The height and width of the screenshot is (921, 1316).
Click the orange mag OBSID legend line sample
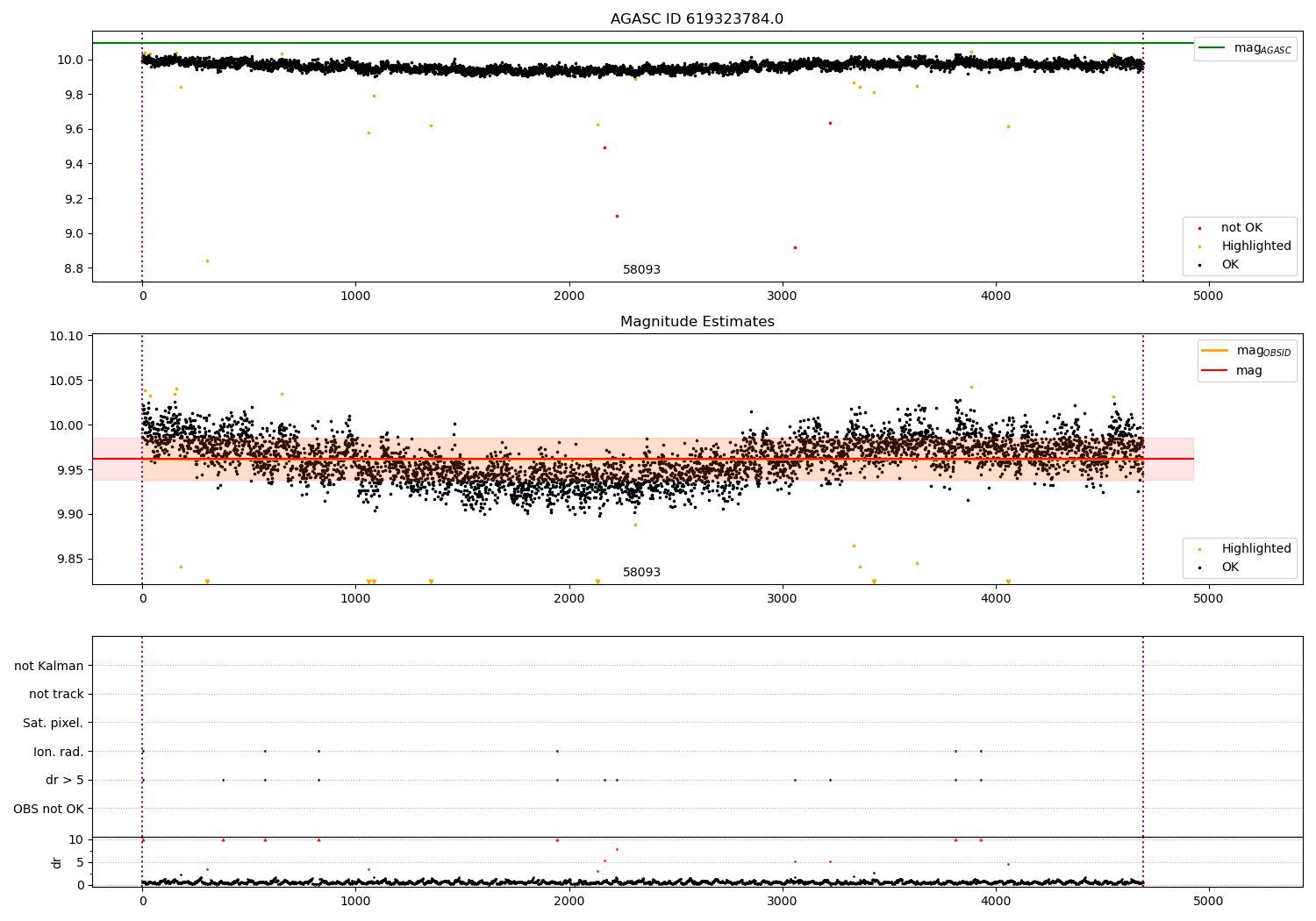pos(1215,351)
